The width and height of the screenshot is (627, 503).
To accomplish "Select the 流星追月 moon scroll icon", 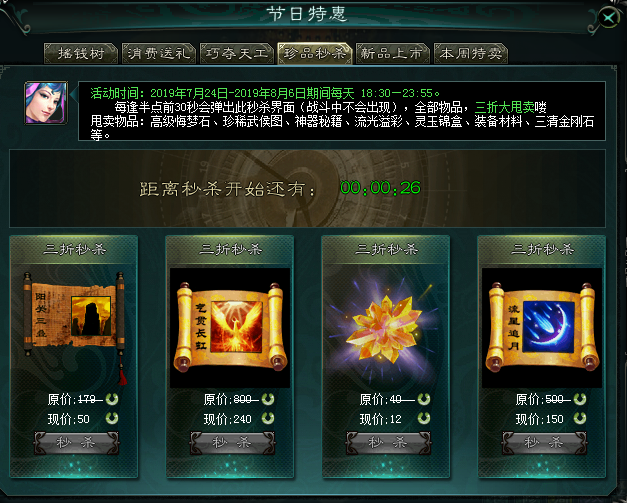I will tap(542, 328).
